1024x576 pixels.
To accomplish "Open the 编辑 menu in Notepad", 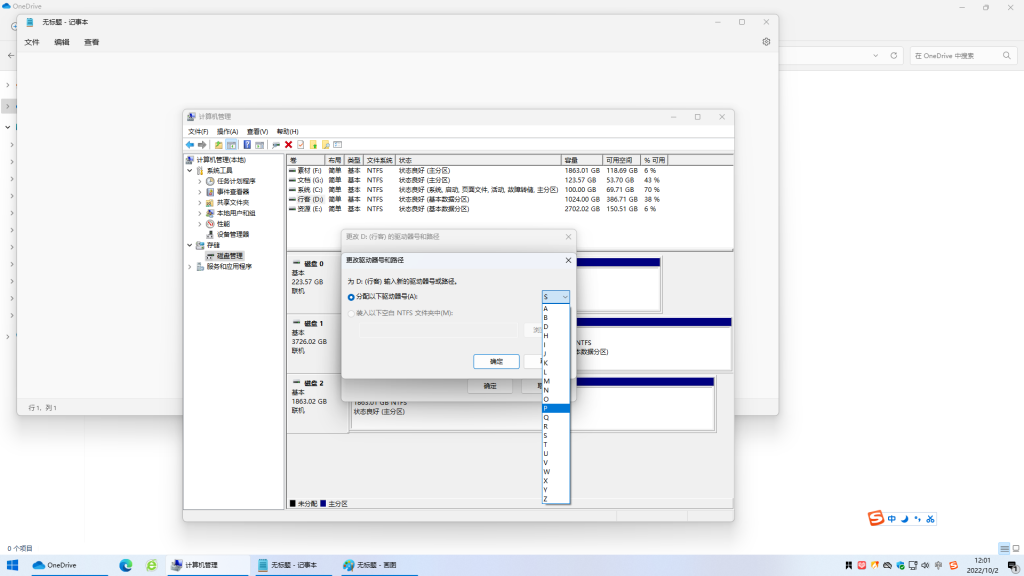I will [62, 42].
